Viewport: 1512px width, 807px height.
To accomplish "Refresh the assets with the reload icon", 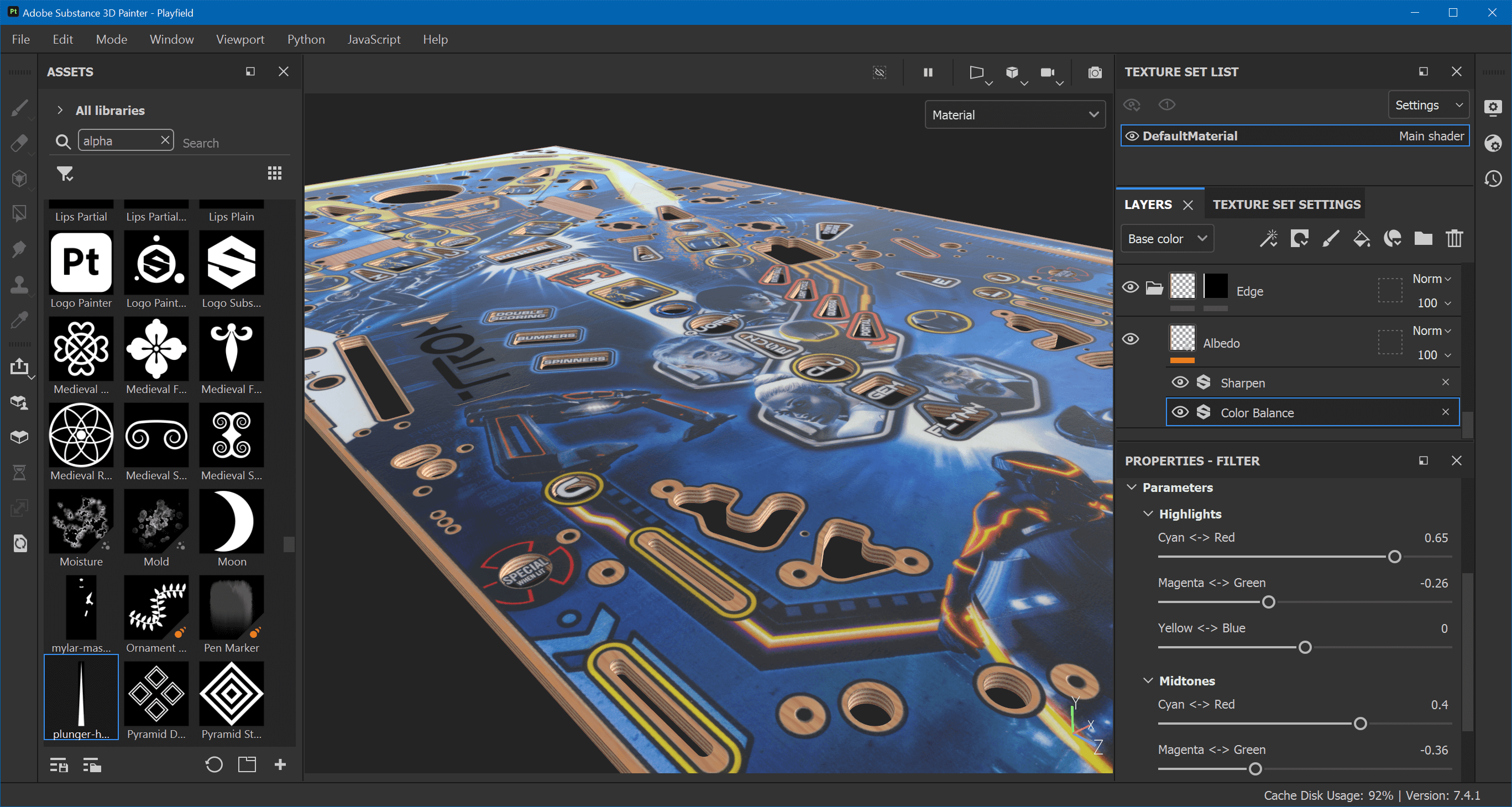I will coord(213,764).
